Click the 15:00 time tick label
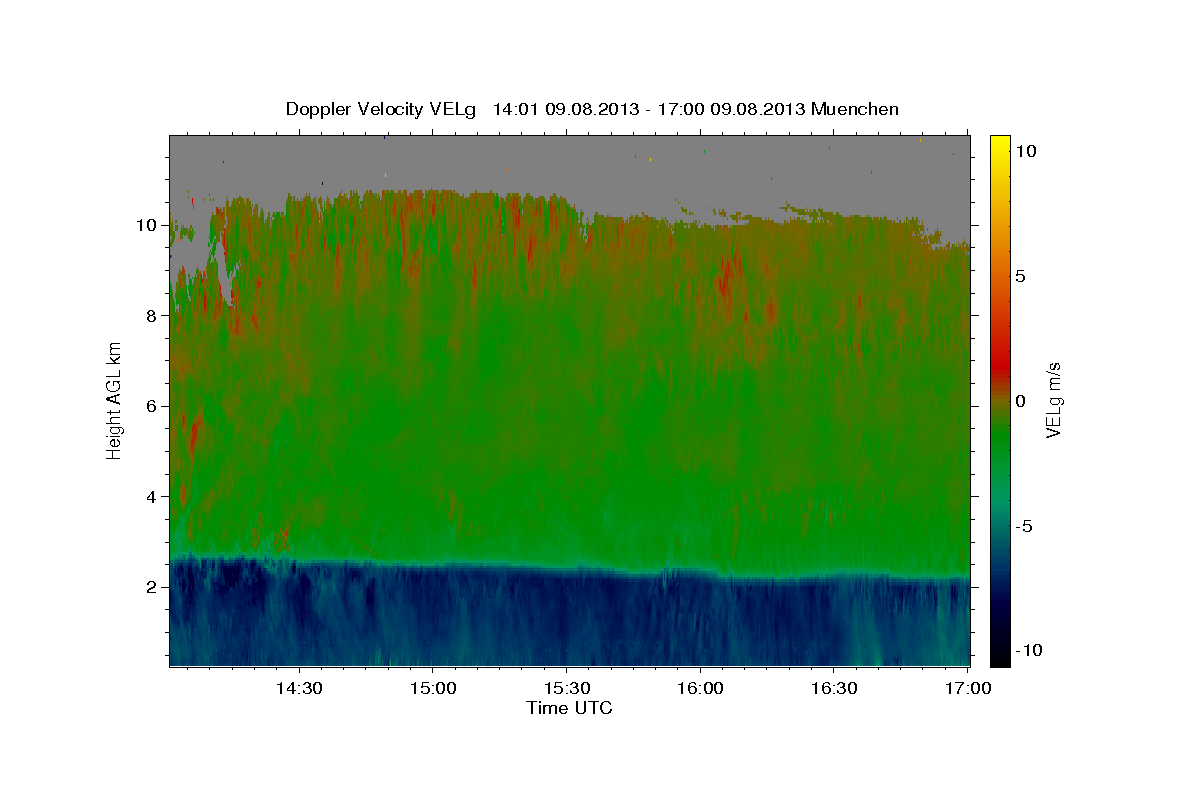Screen dimensions: 1200x800 point(432,688)
